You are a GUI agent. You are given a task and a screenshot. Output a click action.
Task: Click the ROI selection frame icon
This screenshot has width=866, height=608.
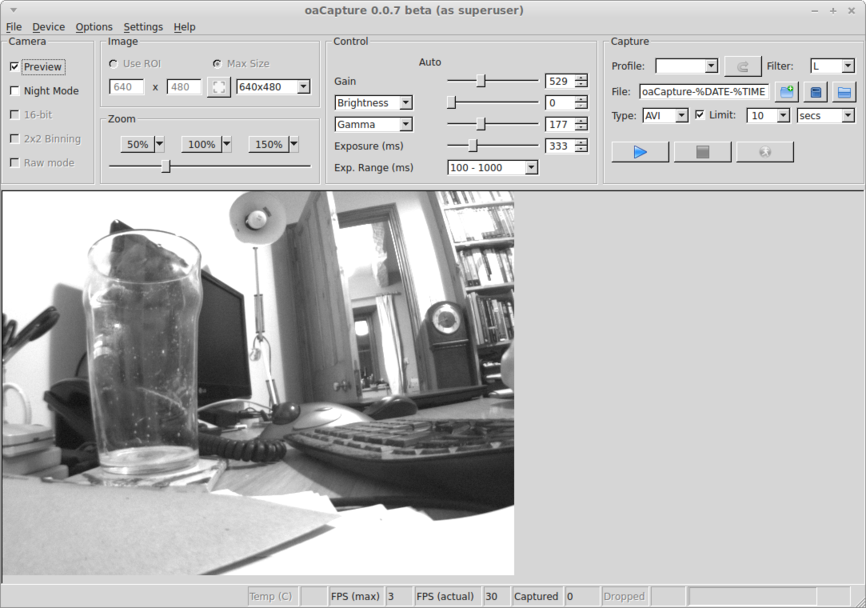[x=218, y=87]
